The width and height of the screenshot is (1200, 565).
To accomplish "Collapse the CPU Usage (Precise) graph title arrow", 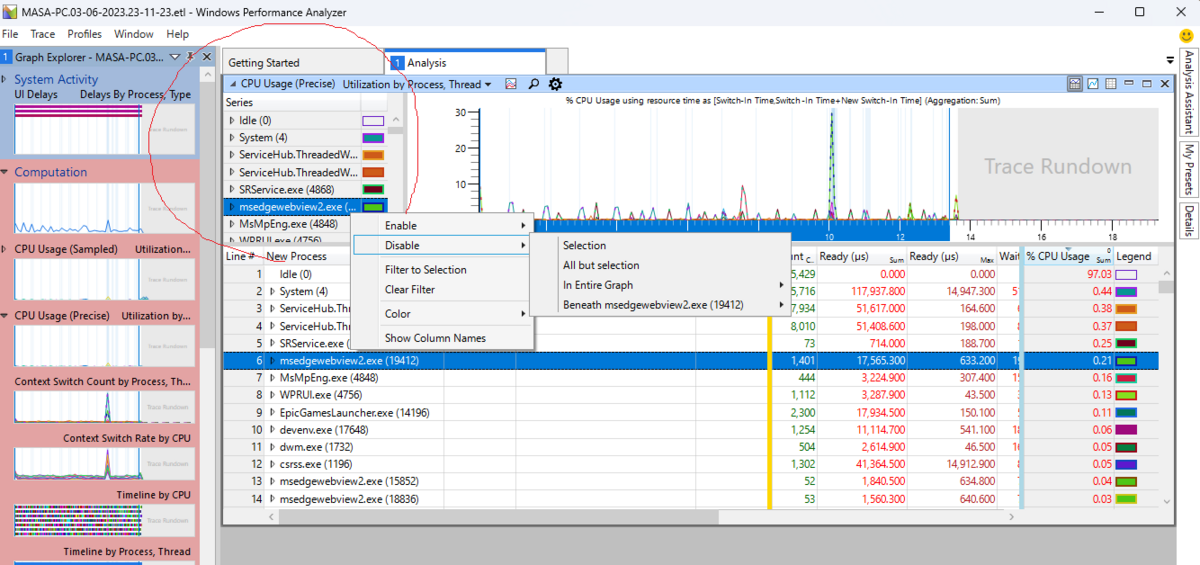I will [233, 85].
